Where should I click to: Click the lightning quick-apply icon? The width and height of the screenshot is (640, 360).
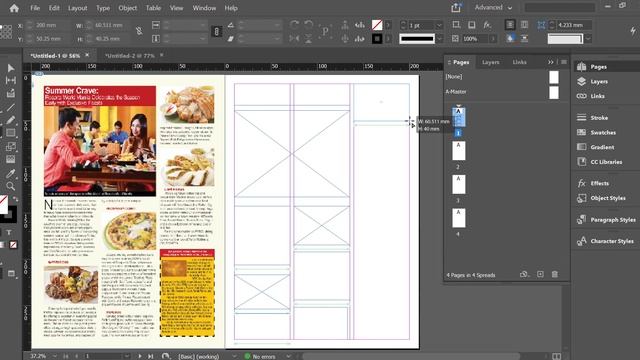click(633, 31)
